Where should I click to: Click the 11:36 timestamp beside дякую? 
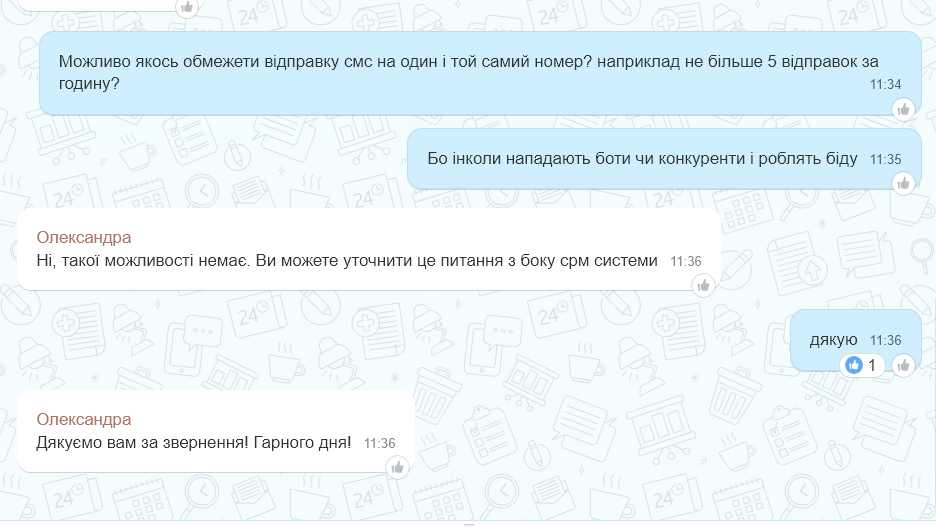click(x=885, y=341)
